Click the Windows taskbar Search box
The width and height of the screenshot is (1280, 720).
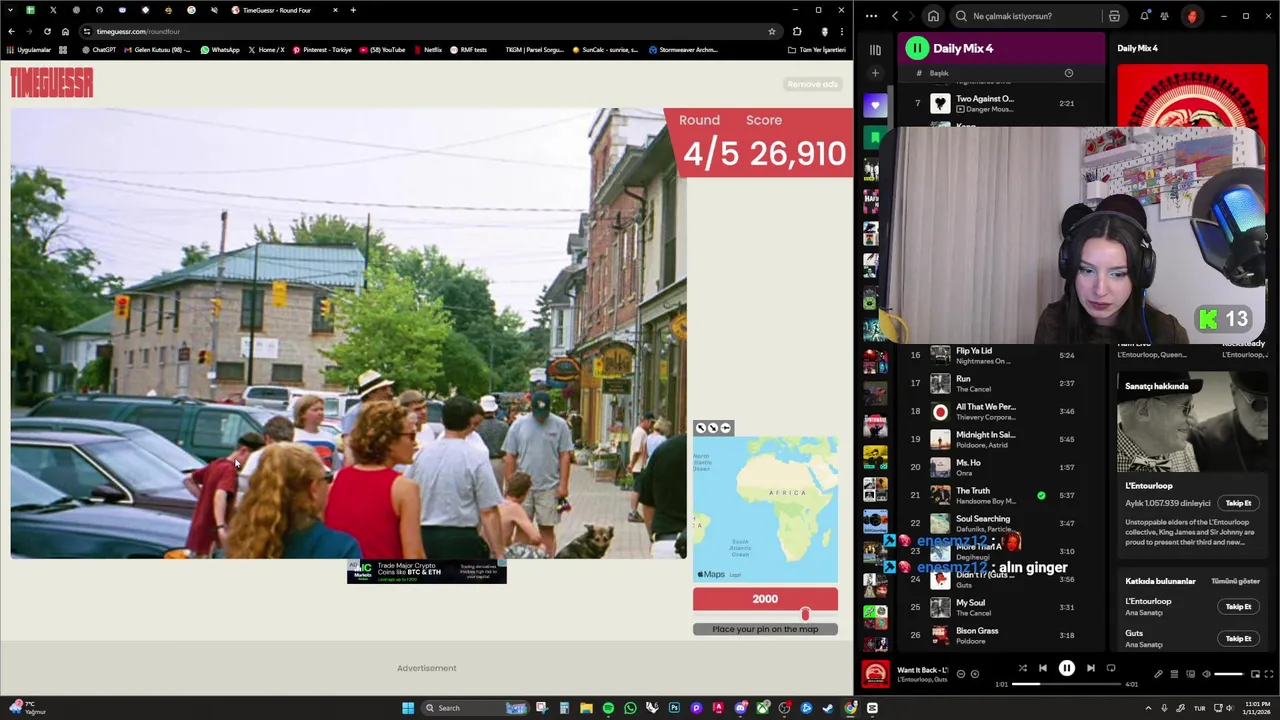pos(476,708)
